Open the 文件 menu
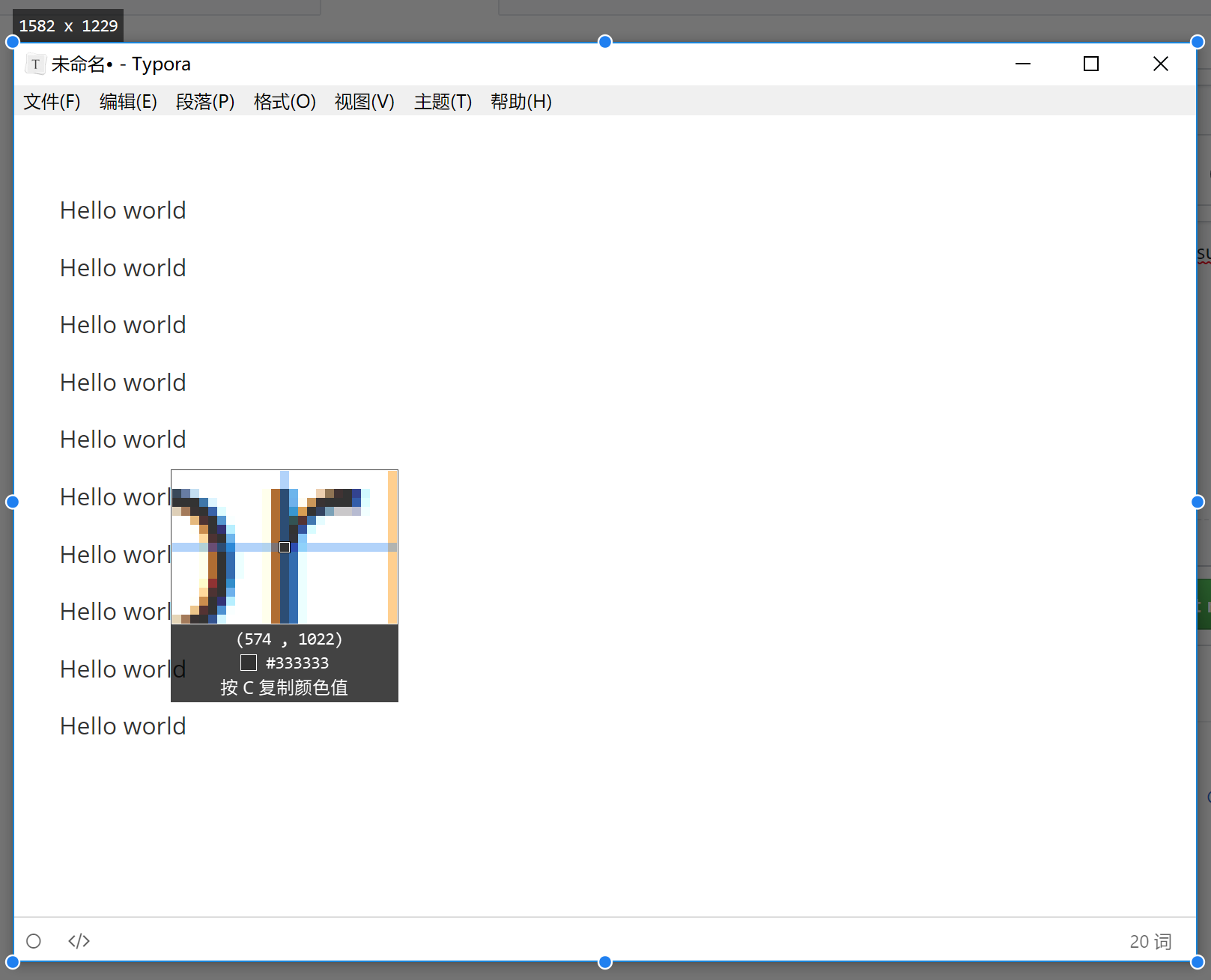Image resolution: width=1211 pixels, height=980 pixels. click(x=51, y=102)
